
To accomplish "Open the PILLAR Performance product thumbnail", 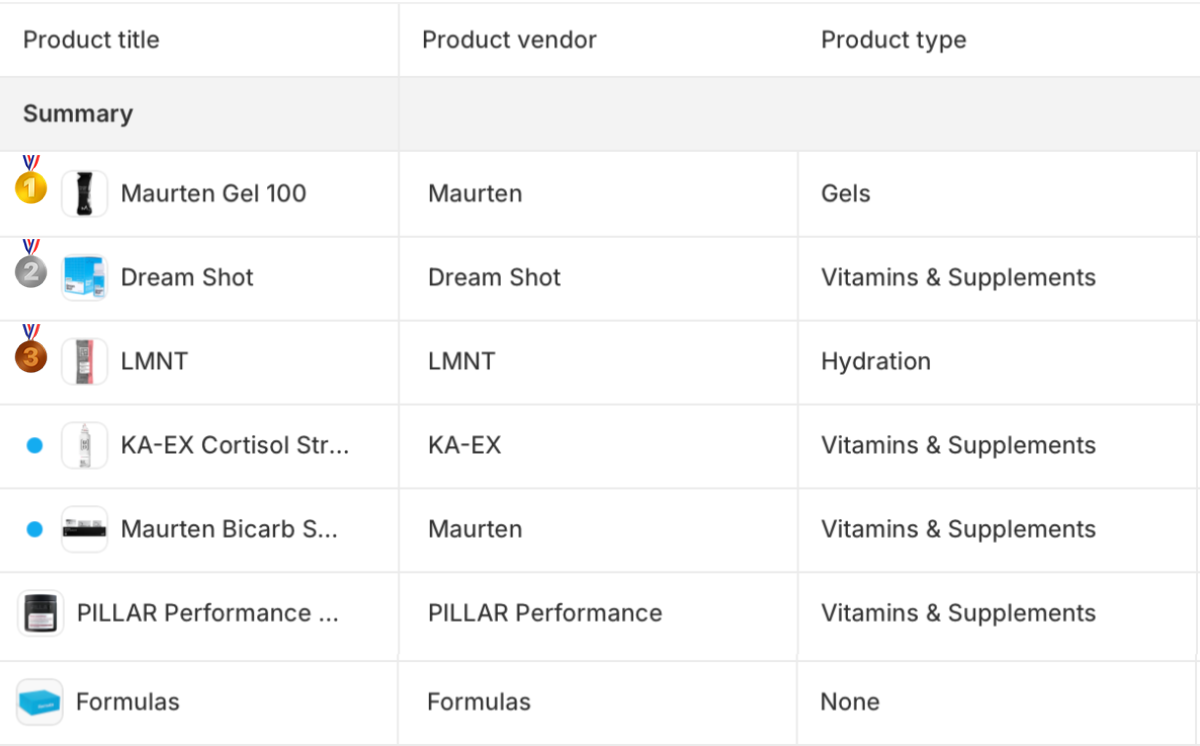I will click(x=41, y=613).
